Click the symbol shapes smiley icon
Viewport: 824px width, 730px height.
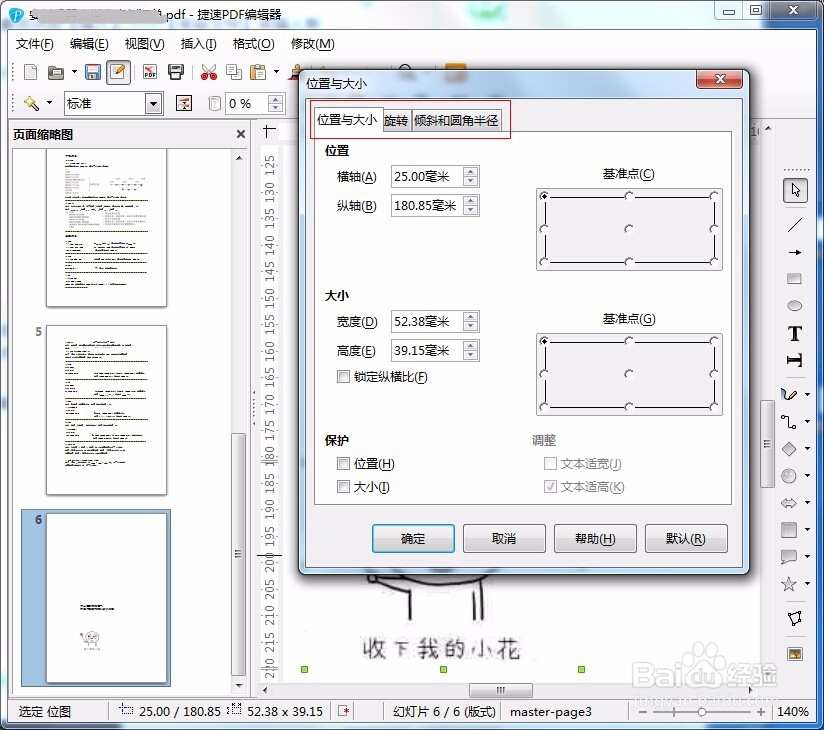tap(788, 476)
